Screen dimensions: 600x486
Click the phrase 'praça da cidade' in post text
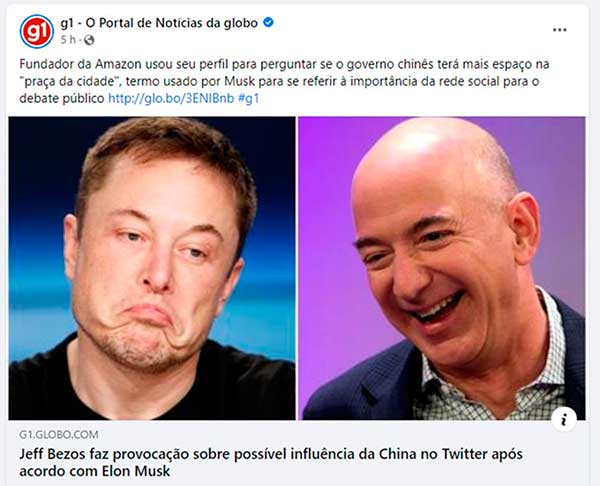pos(70,82)
